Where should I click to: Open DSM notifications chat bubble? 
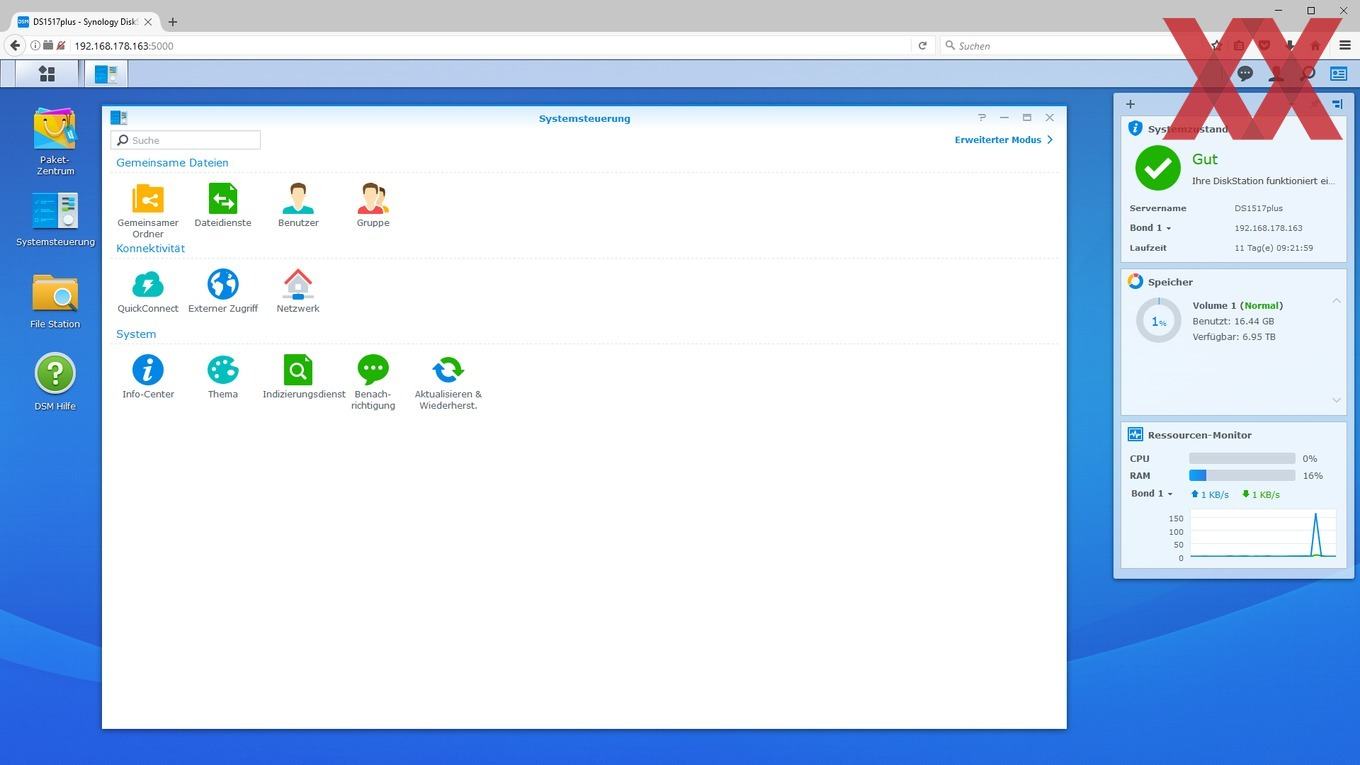[x=1245, y=73]
